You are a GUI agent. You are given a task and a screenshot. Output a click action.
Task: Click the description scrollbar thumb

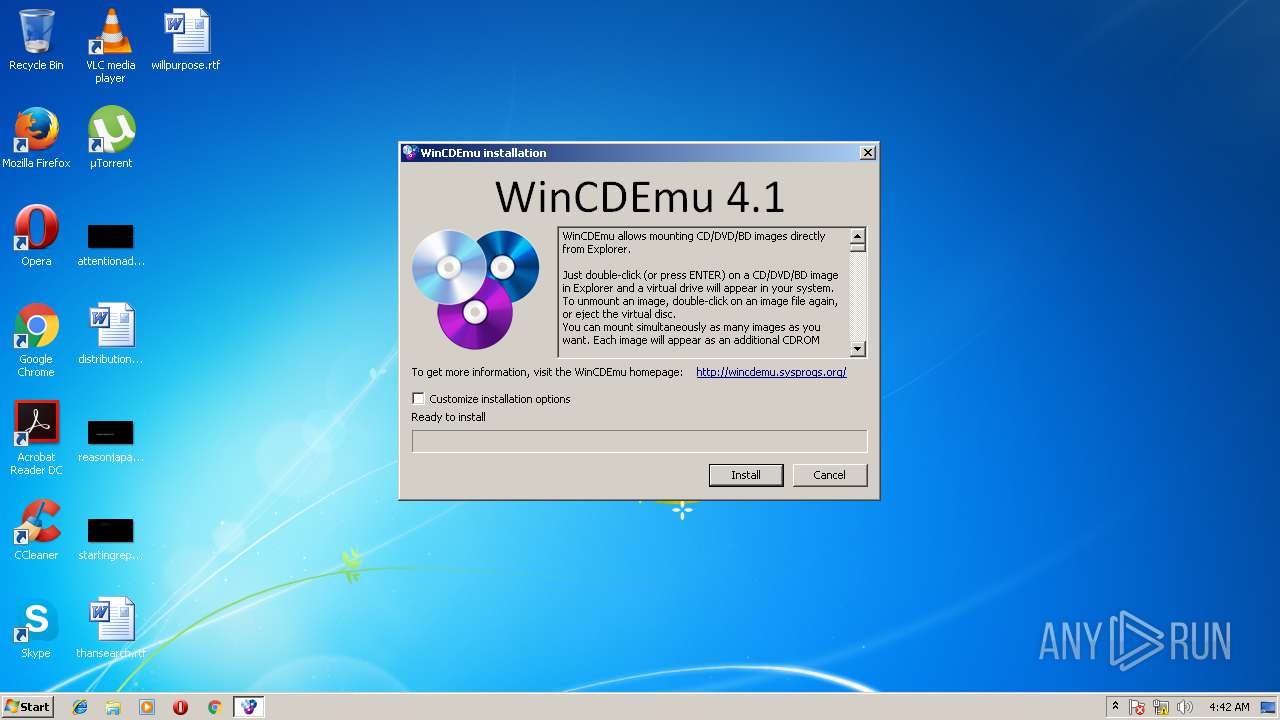click(x=857, y=248)
